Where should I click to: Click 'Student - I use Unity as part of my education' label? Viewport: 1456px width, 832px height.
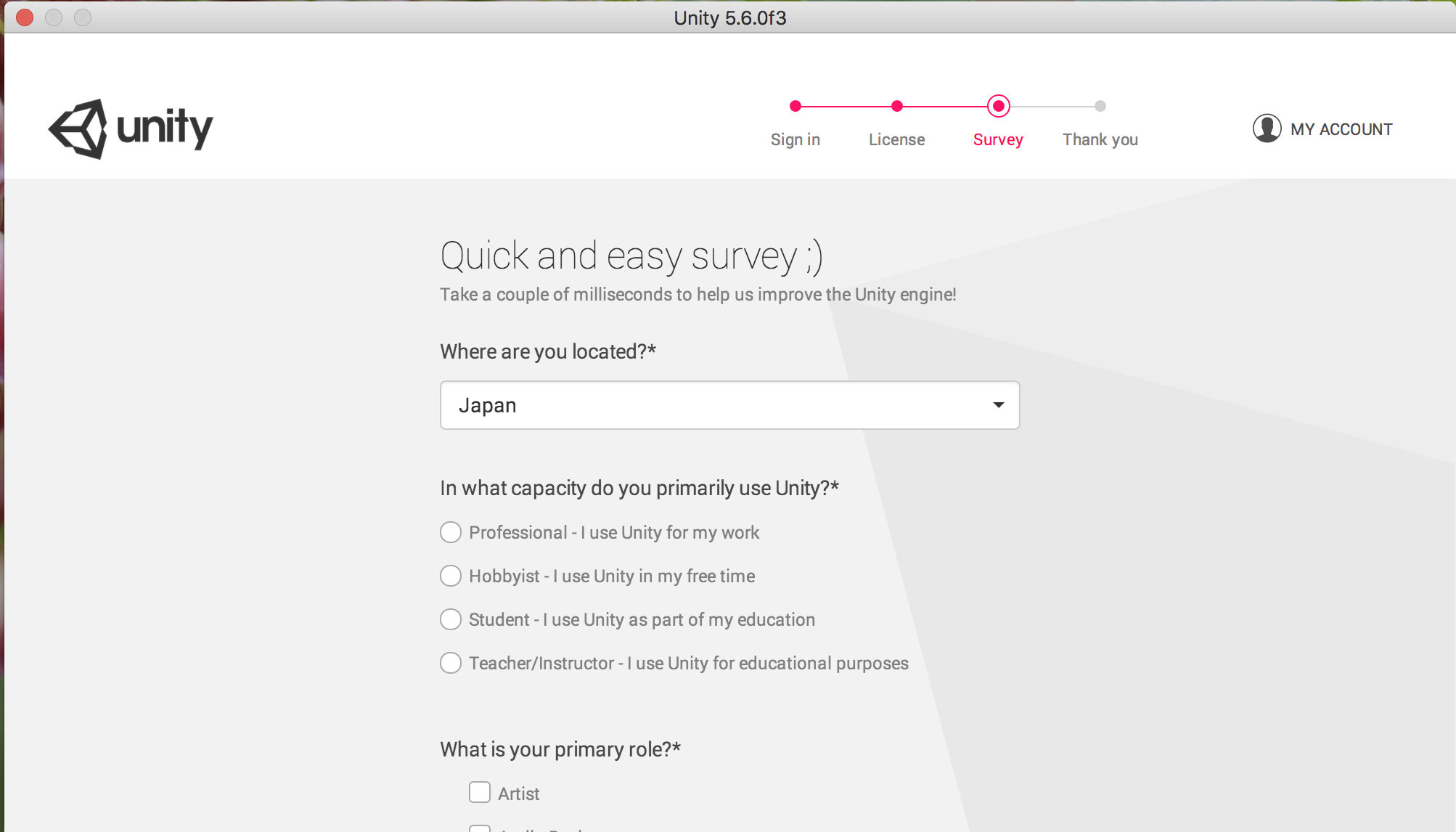tap(642, 620)
